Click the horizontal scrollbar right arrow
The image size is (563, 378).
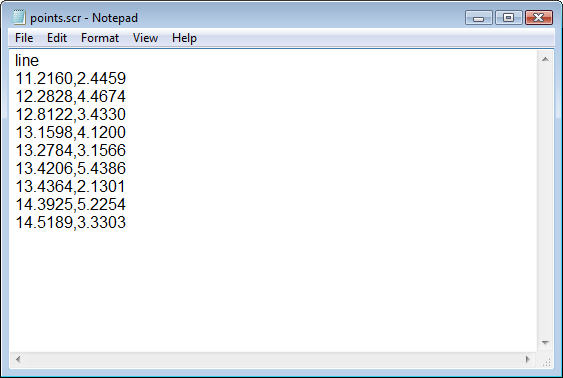(527, 359)
